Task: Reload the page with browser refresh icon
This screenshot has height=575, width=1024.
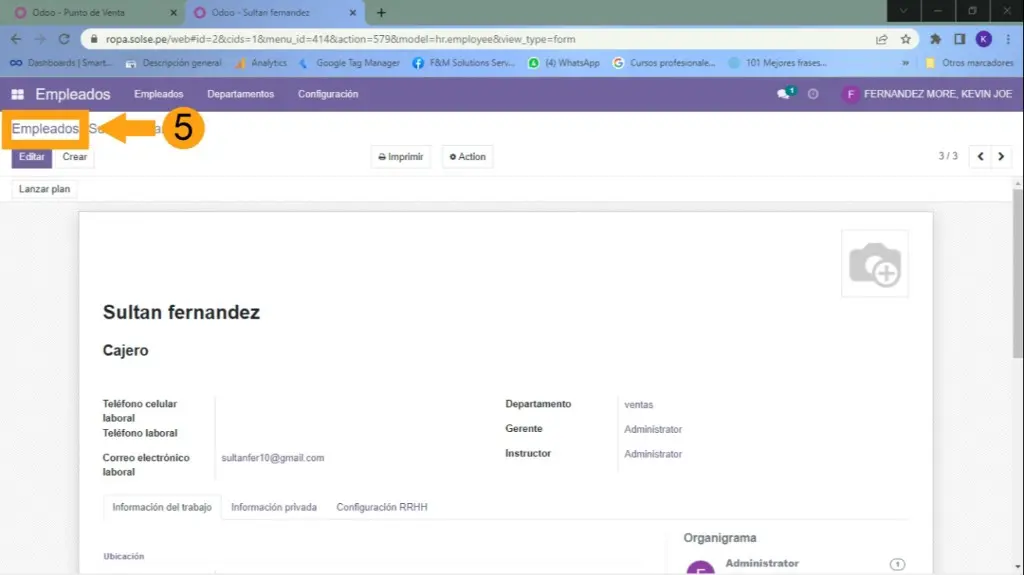Action: tap(64, 39)
